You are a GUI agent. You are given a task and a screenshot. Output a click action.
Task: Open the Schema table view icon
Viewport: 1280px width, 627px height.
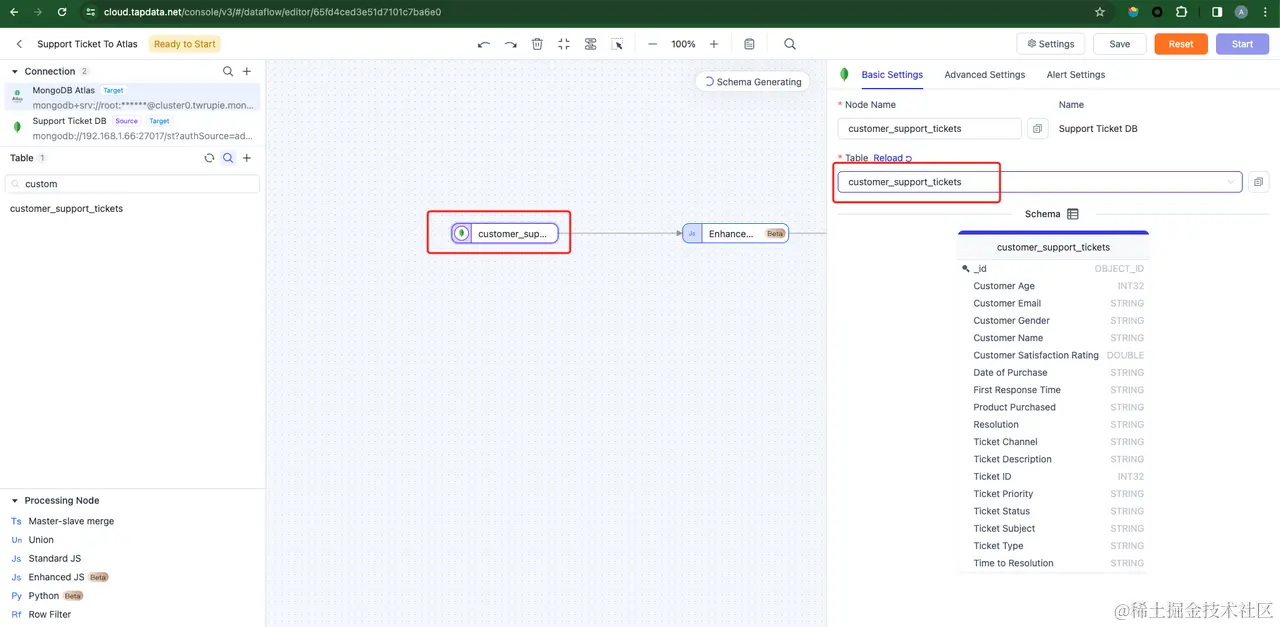click(1073, 214)
